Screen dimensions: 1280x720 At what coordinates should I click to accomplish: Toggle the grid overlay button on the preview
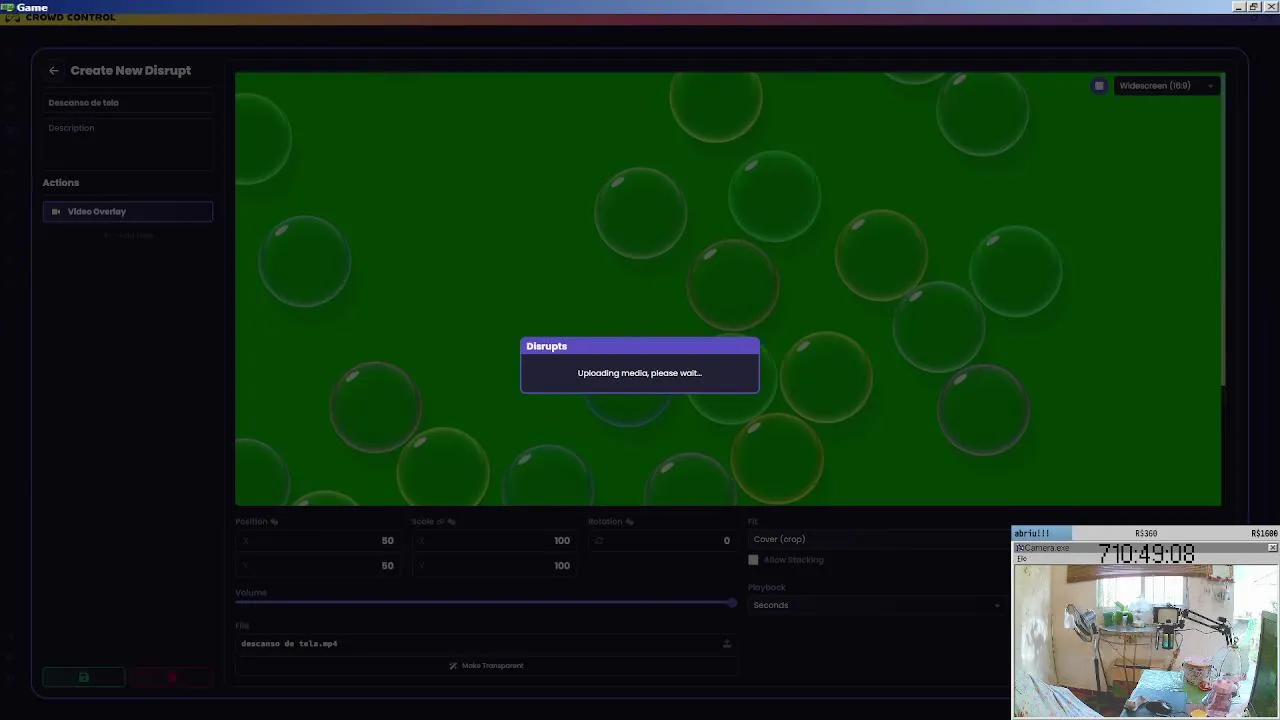[1099, 86]
